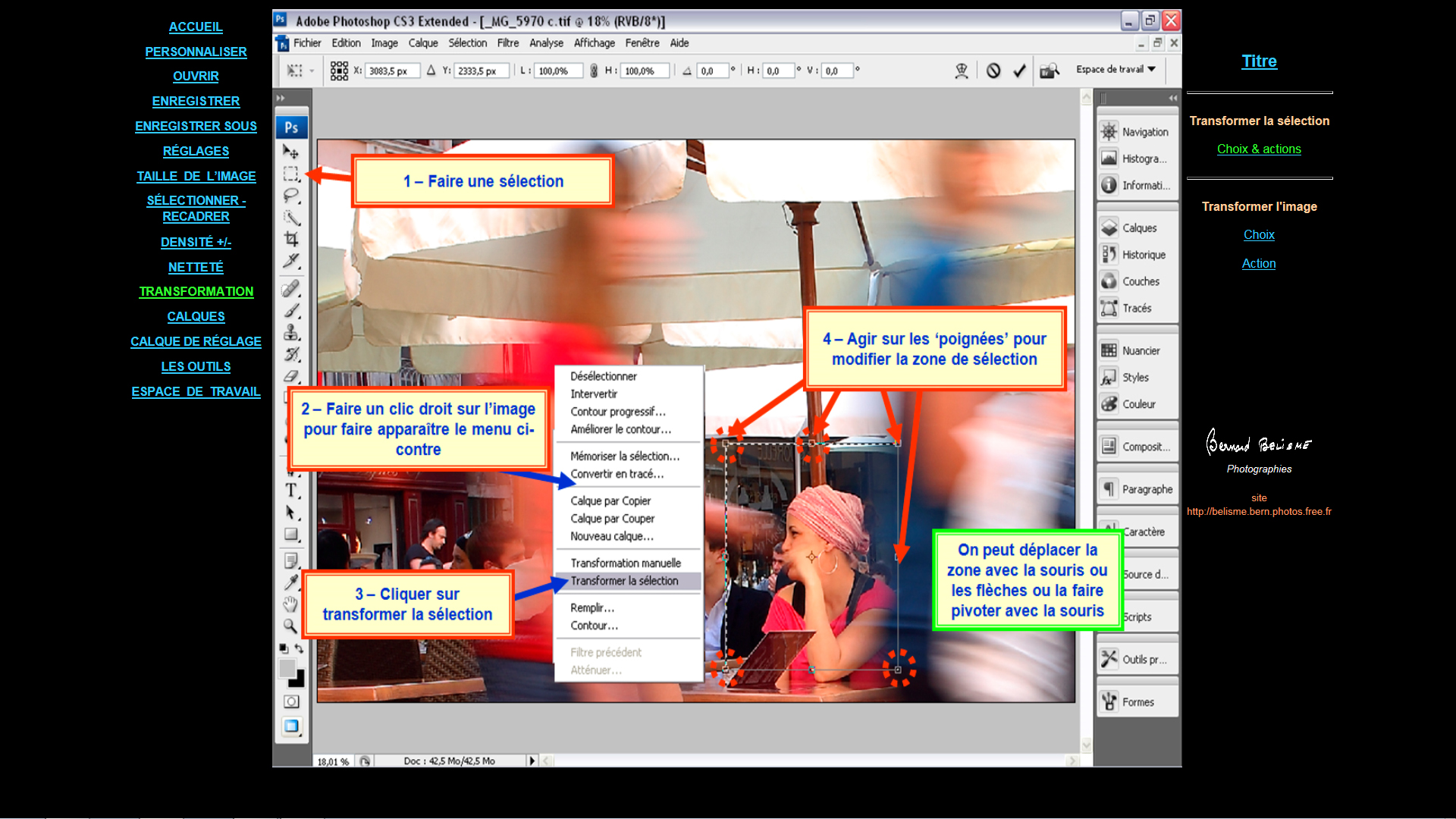Image resolution: width=1456 pixels, height=819 pixels.
Task: Cancel the transform with the no-entry icon
Action: tap(993, 71)
